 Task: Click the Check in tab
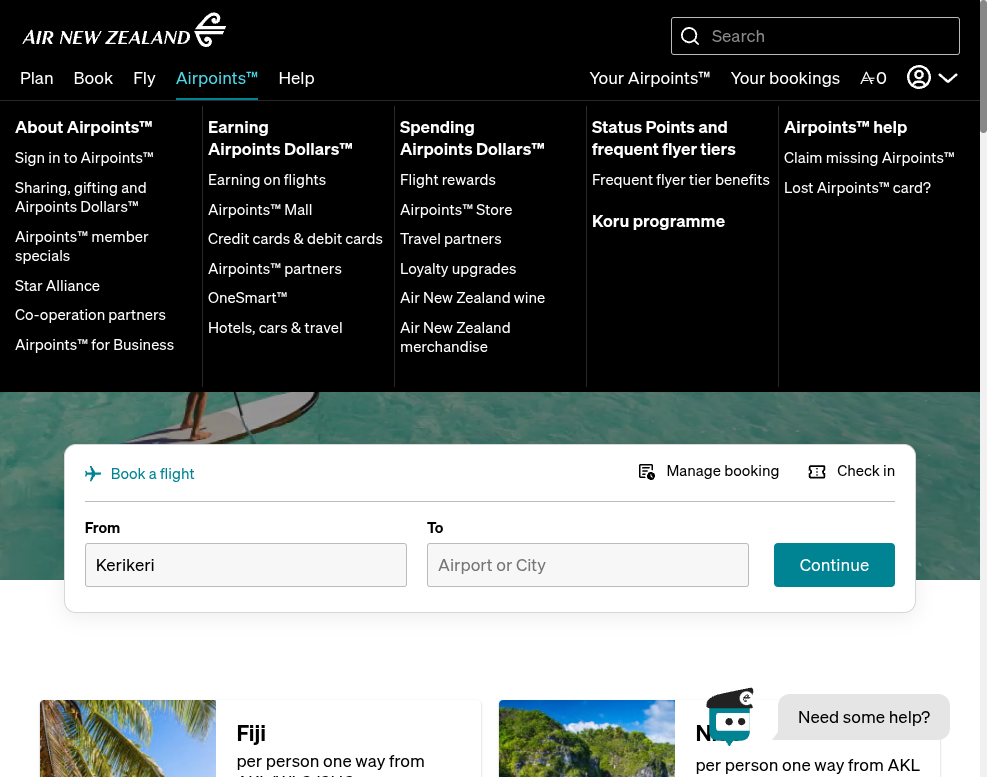tap(852, 472)
